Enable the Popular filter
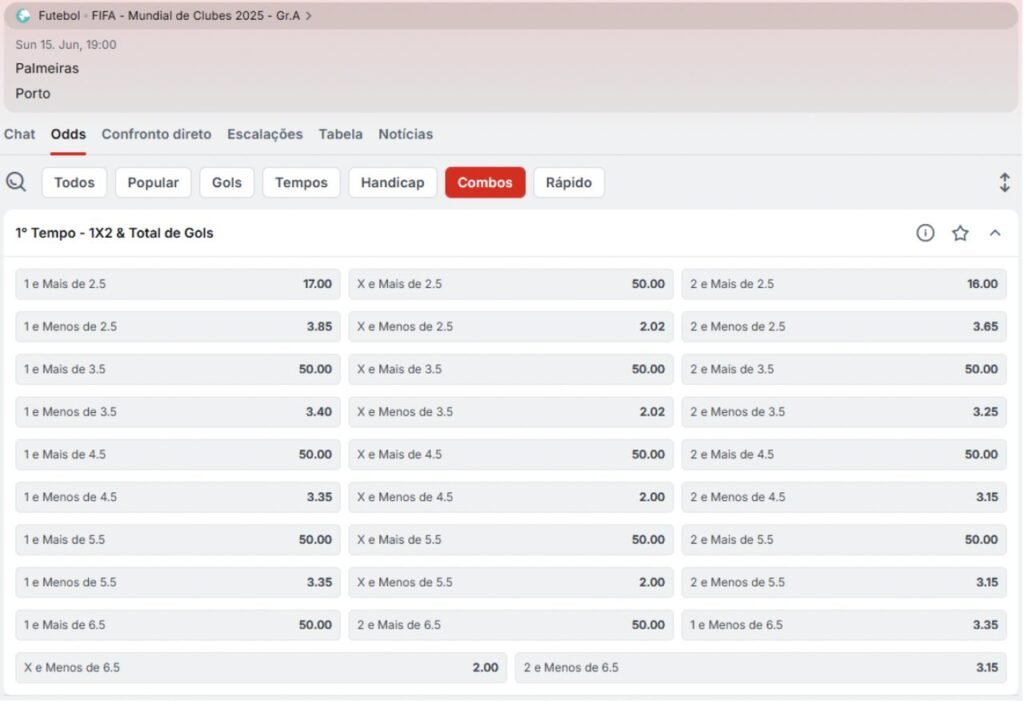Image resolution: width=1024 pixels, height=701 pixels. pyautogui.click(x=153, y=182)
